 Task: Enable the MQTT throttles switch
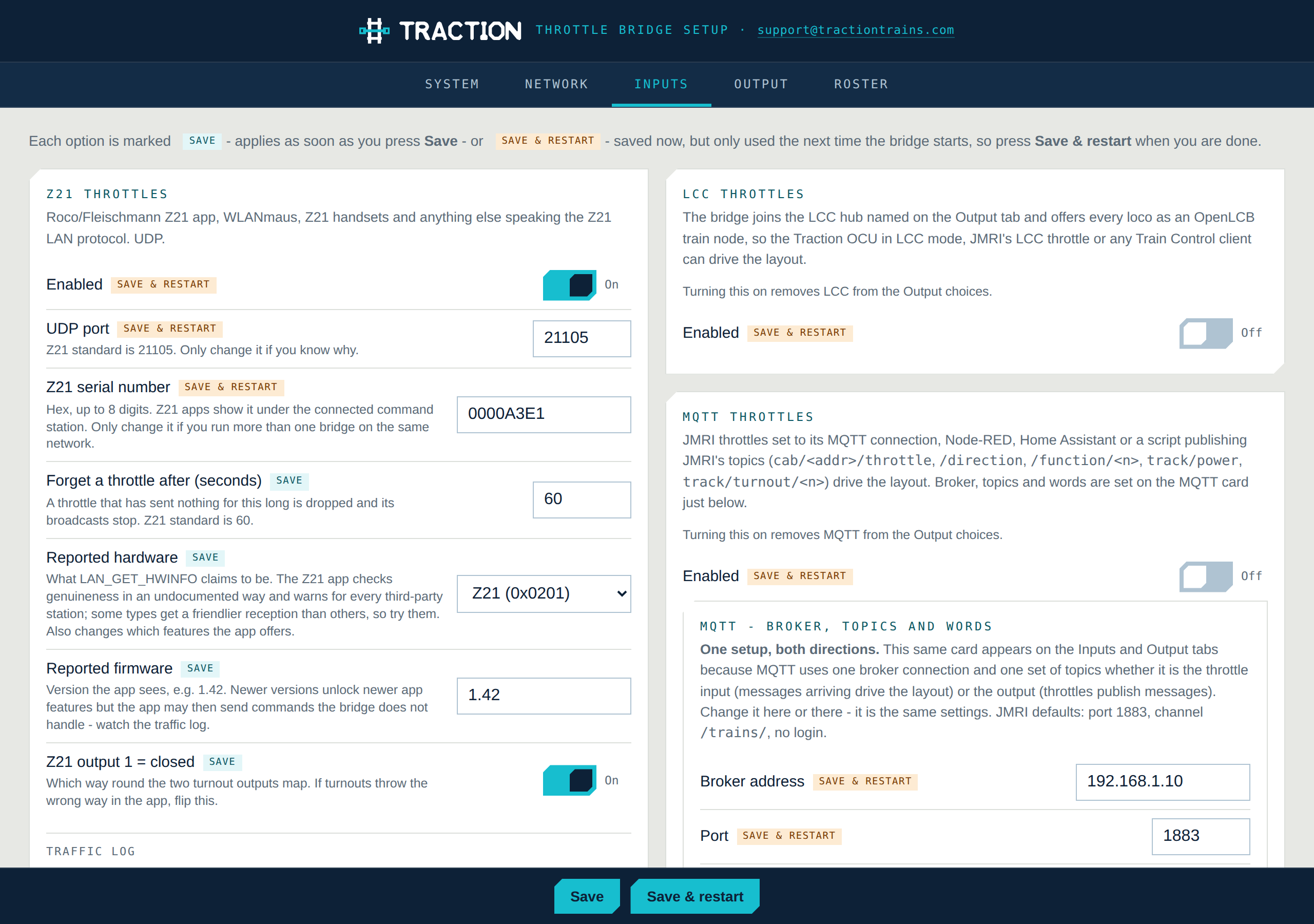[1205, 576]
